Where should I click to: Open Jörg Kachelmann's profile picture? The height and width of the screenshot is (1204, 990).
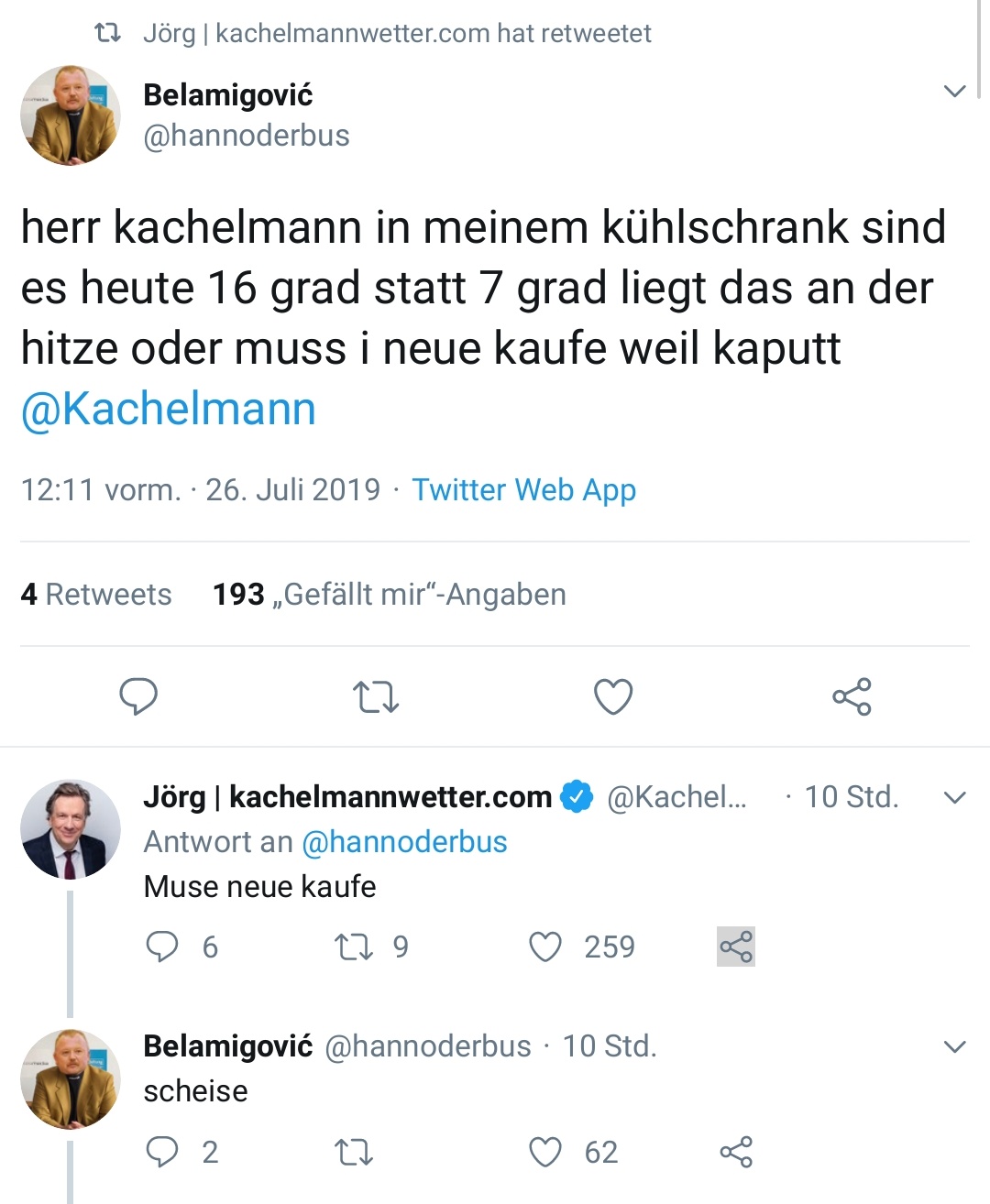[71, 829]
